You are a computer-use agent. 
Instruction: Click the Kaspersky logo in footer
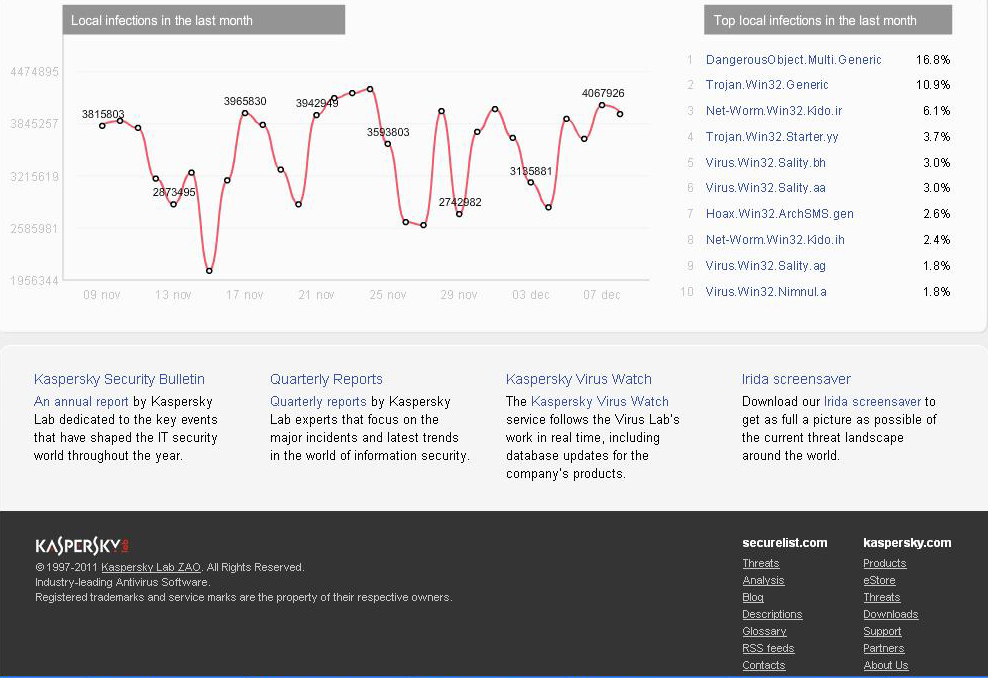(x=82, y=545)
